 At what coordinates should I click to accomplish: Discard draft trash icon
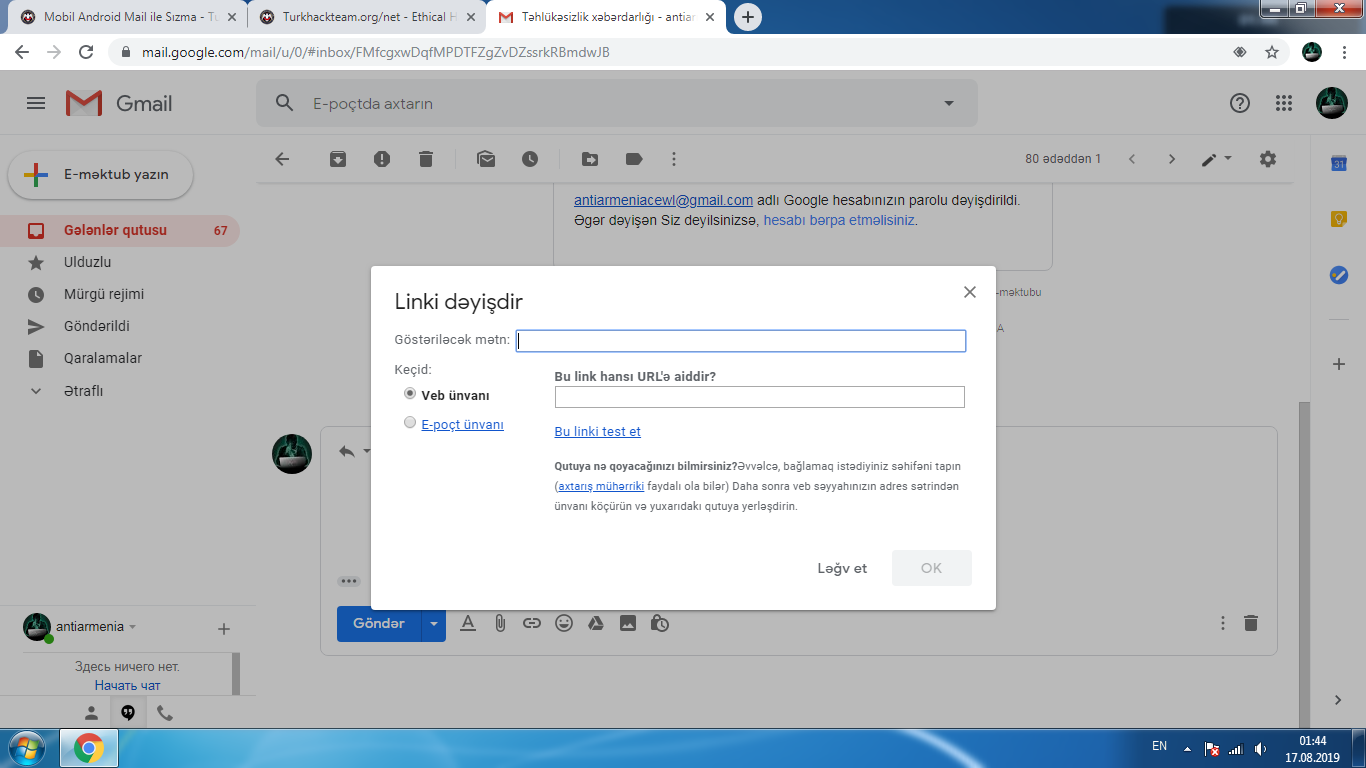click(x=1250, y=623)
